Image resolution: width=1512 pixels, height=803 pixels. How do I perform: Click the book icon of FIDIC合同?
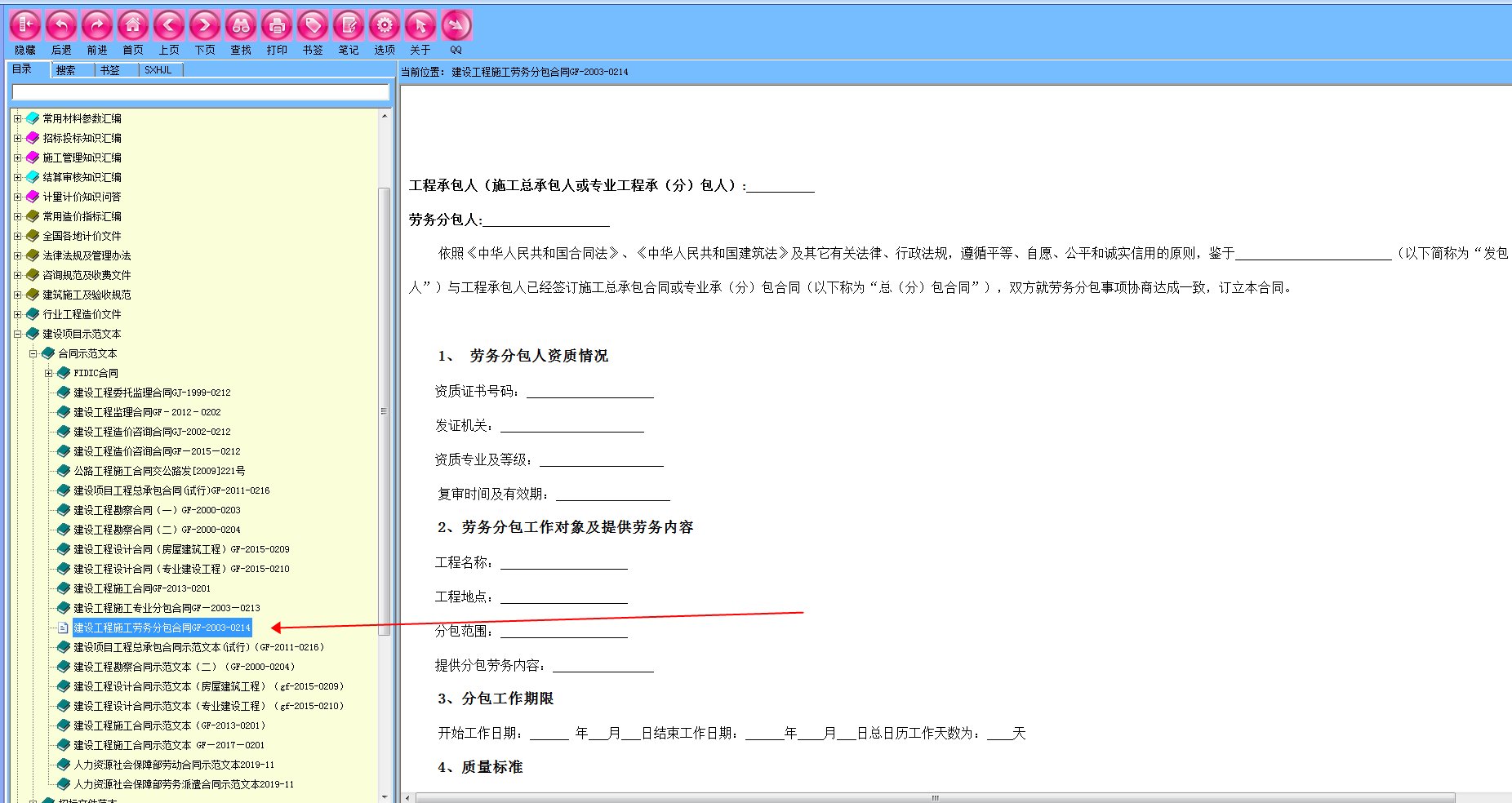pyautogui.click(x=64, y=373)
